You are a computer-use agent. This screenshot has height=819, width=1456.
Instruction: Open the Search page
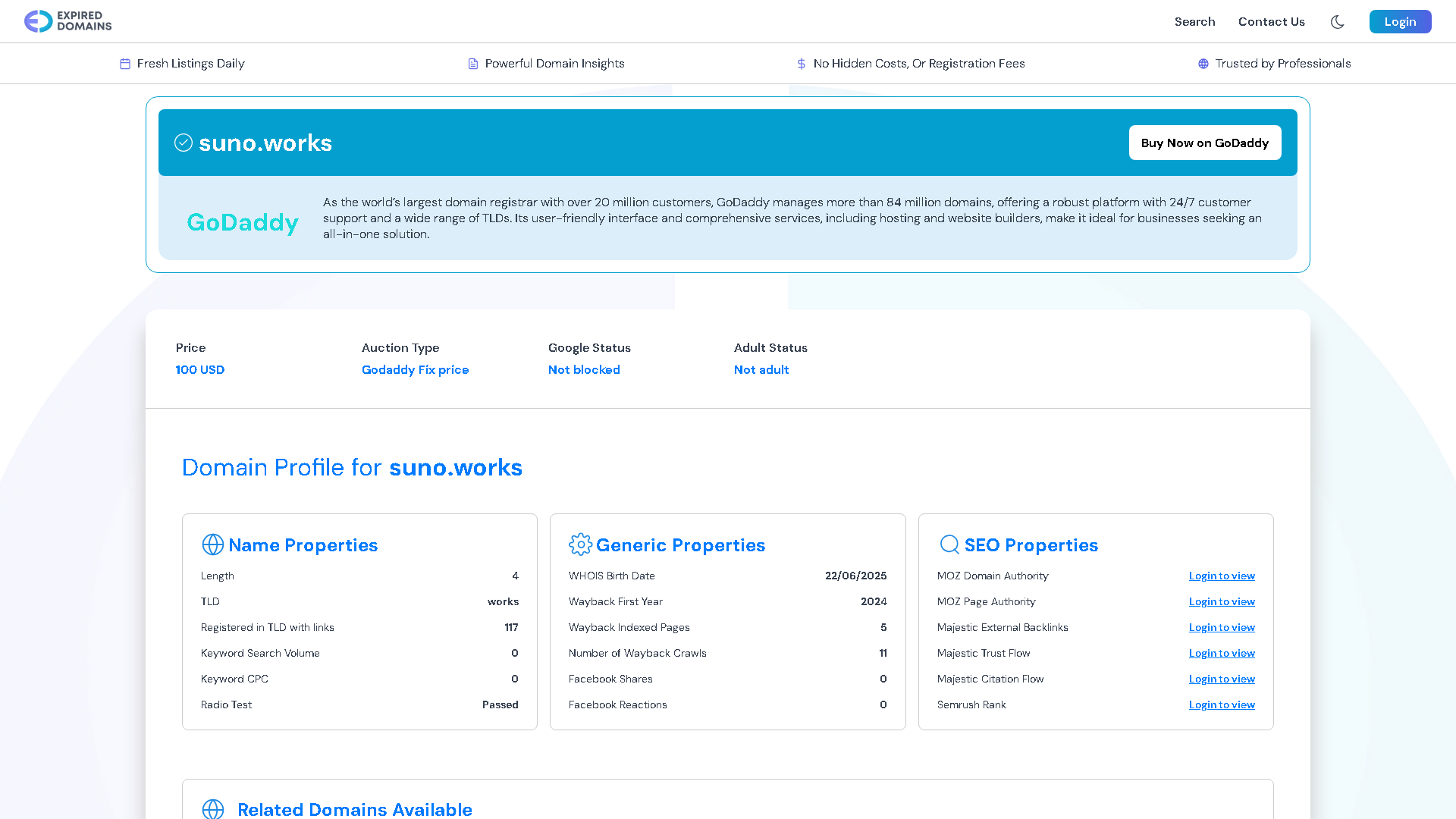(x=1194, y=22)
